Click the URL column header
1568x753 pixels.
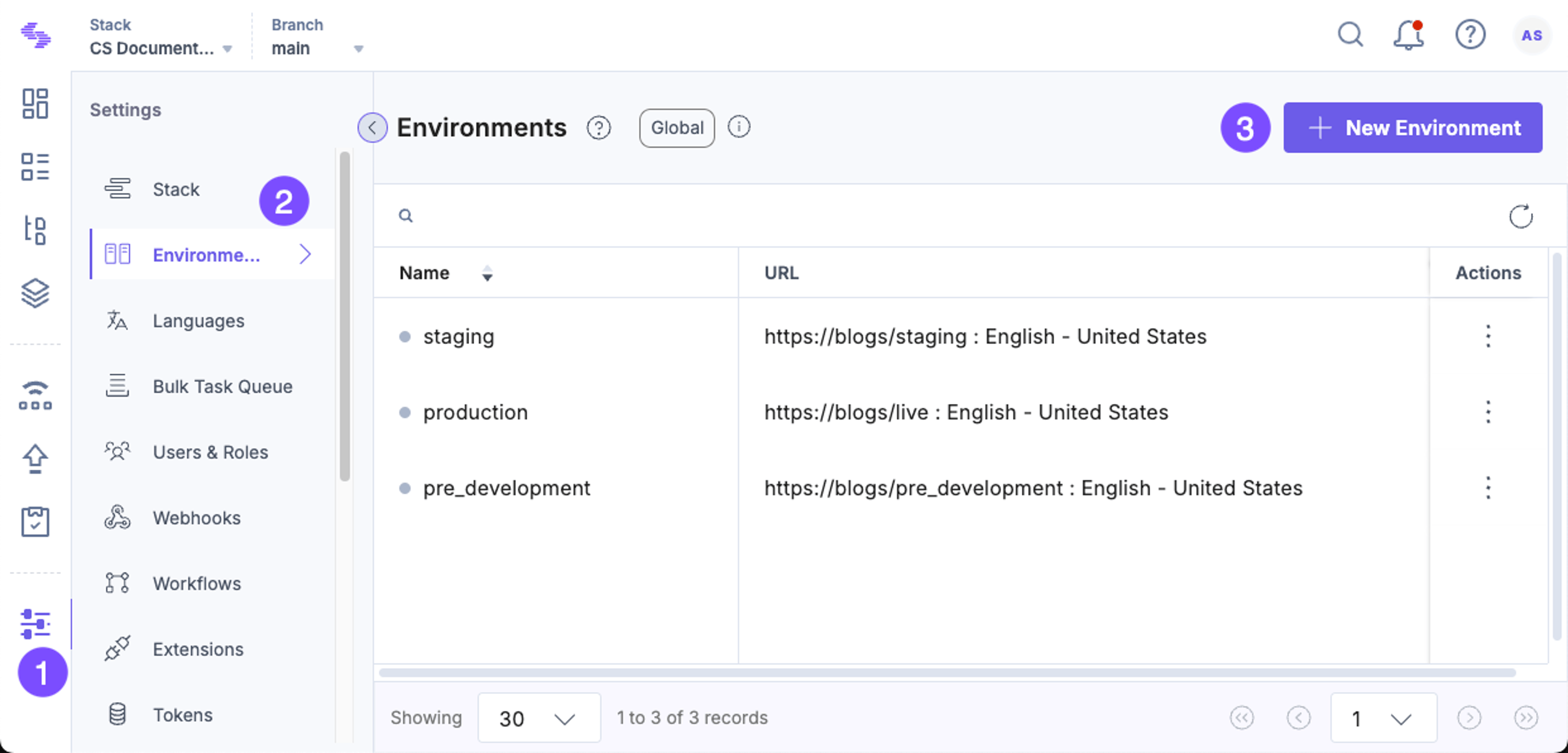(x=781, y=273)
